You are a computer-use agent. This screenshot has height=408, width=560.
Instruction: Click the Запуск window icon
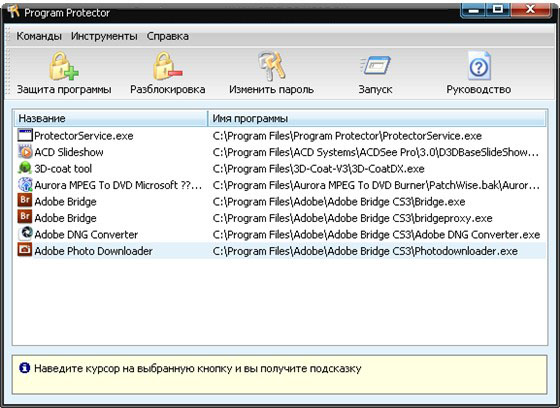point(375,66)
